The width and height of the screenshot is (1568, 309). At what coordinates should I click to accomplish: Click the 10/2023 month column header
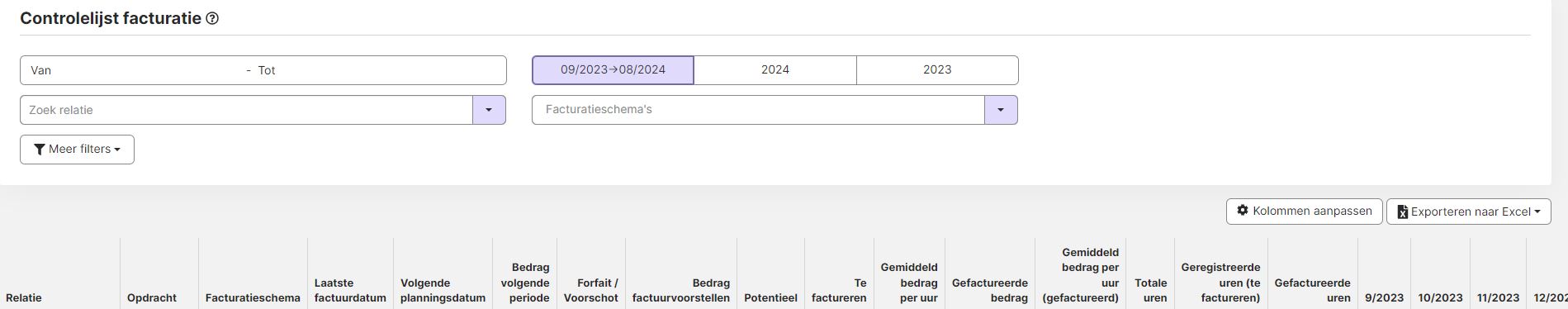pyautogui.click(x=1440, y=297)
